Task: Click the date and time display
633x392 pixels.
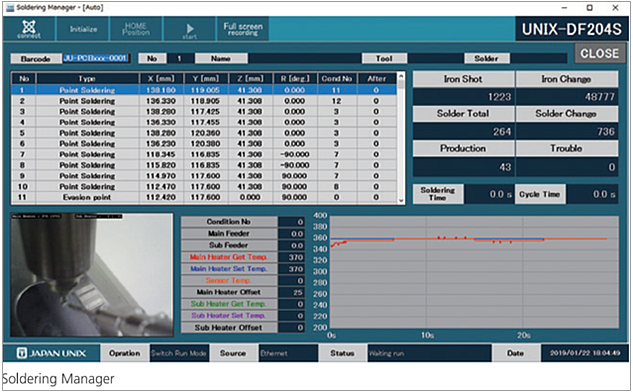Action: tap(585, 353)
